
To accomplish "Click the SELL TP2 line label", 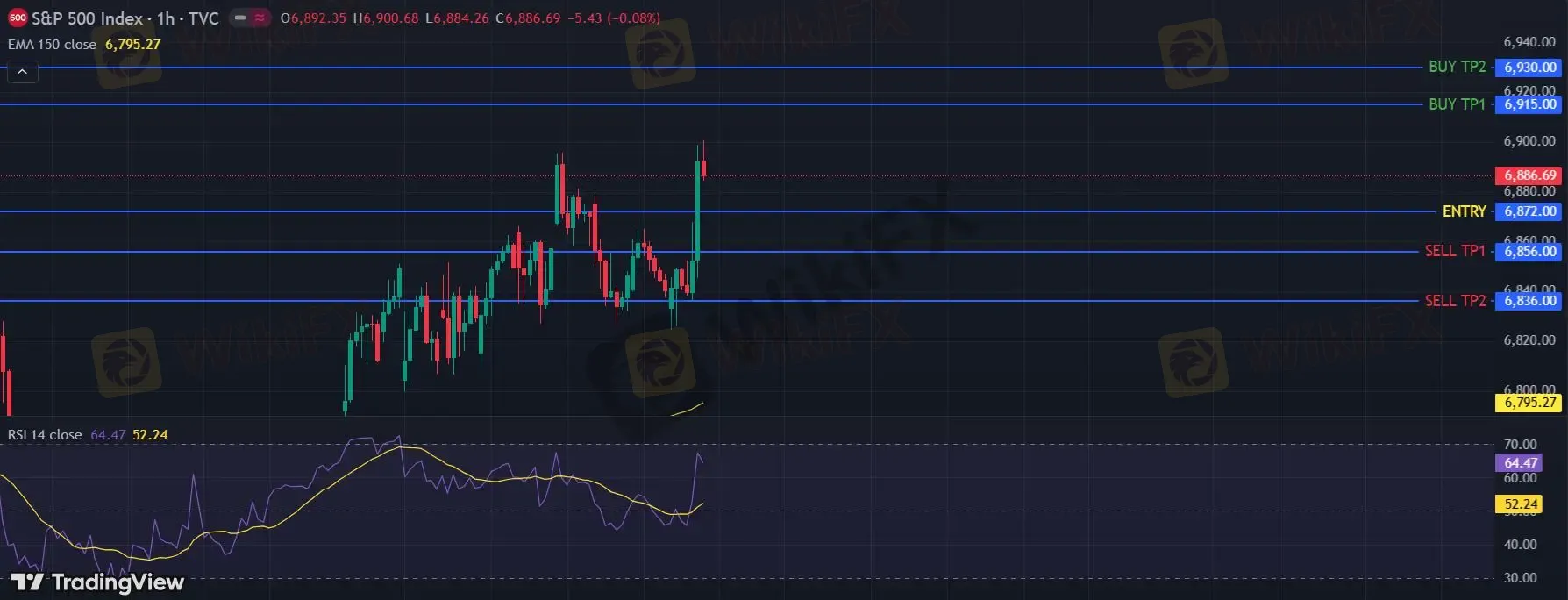I will (1456, 301).
